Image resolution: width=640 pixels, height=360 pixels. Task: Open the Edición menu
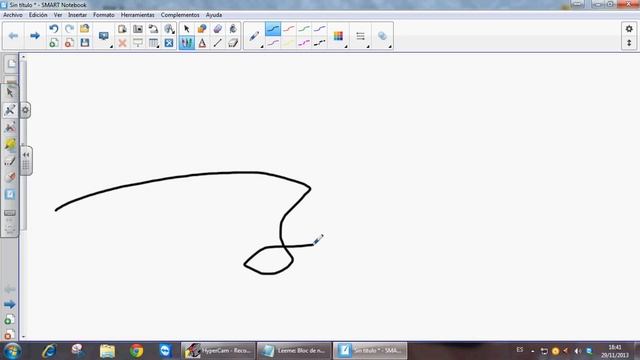tap(38, 15)
